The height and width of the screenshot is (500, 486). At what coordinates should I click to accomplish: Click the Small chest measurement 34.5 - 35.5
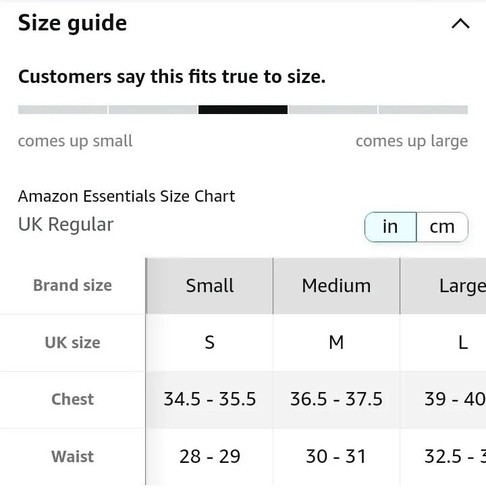coord(209,399)
